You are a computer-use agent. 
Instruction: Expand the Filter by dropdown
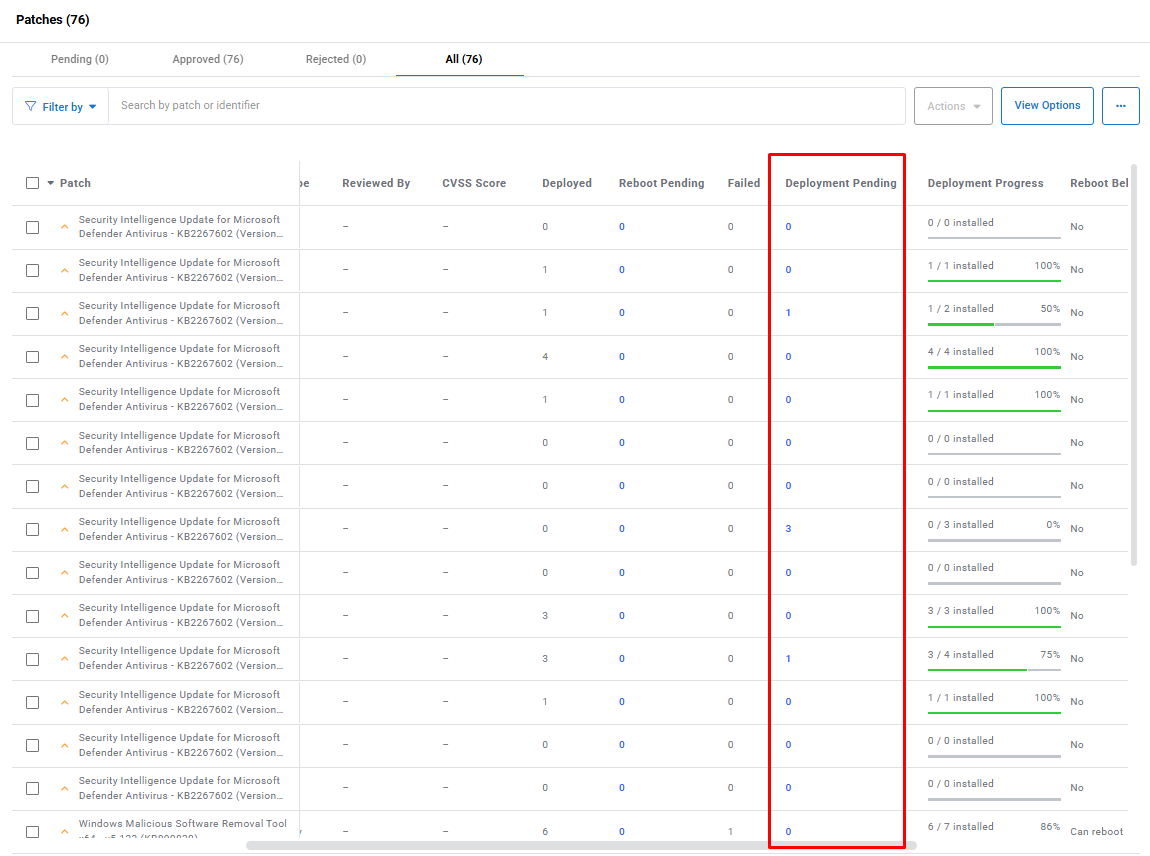62,107
